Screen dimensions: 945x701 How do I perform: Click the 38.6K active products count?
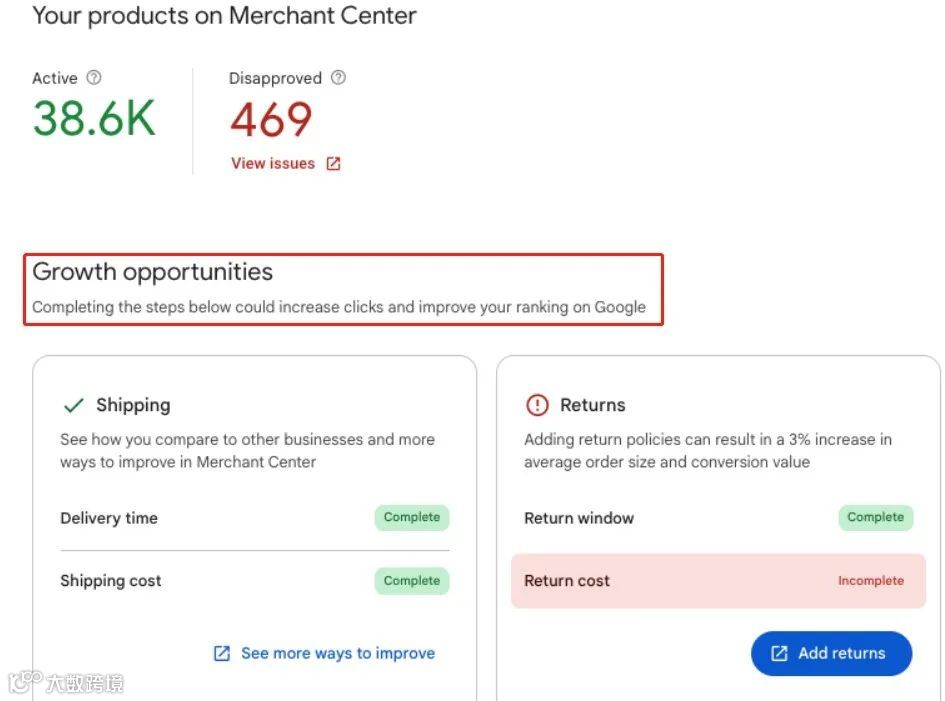pos(94,119)
